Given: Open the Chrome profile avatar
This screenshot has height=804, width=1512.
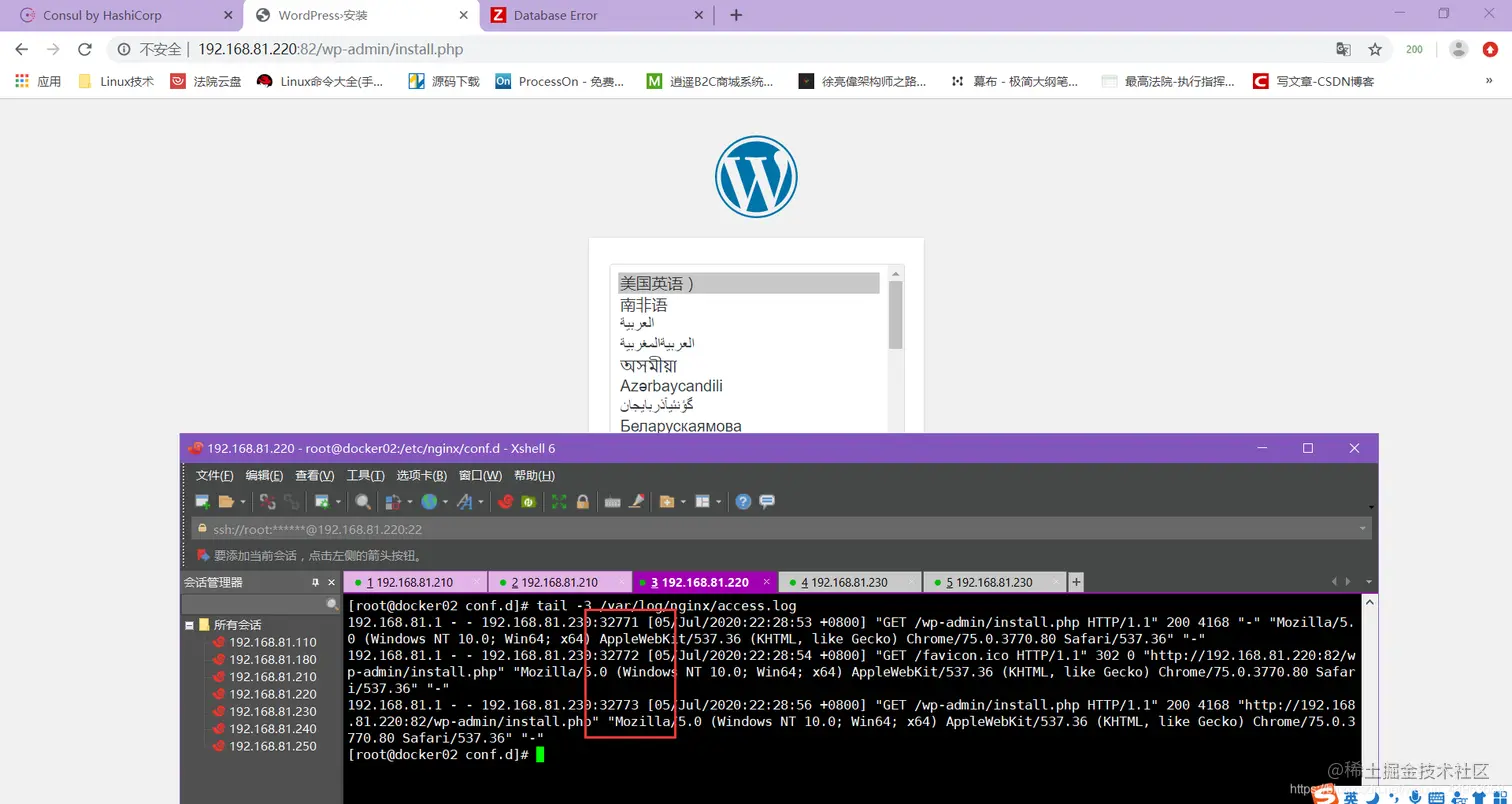Looking at the screenshot, I should click(1459, 49).
